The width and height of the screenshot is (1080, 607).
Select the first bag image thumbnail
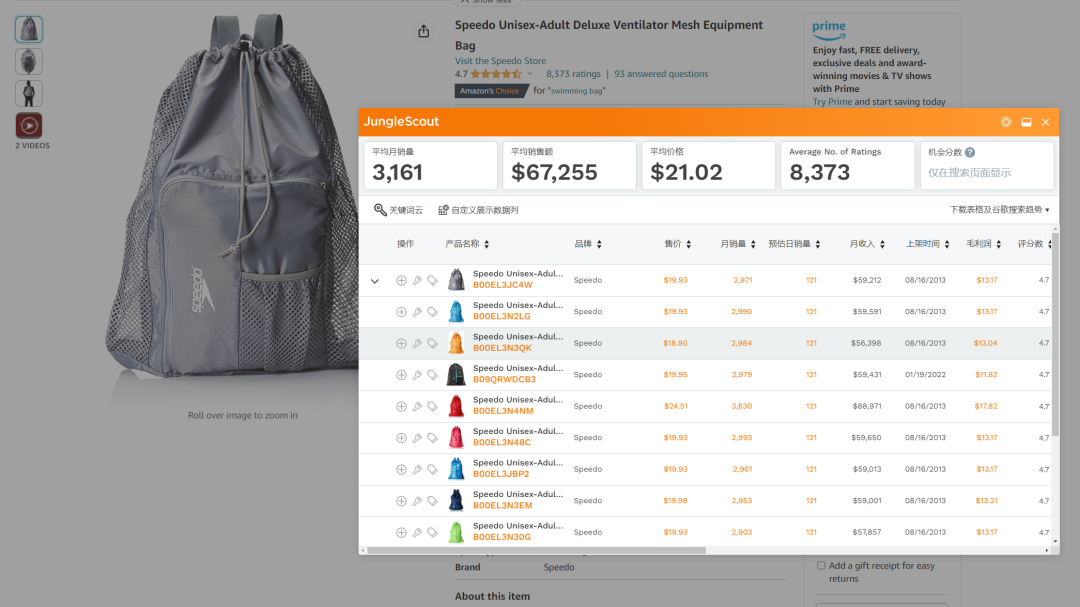(x=29, y=30)
